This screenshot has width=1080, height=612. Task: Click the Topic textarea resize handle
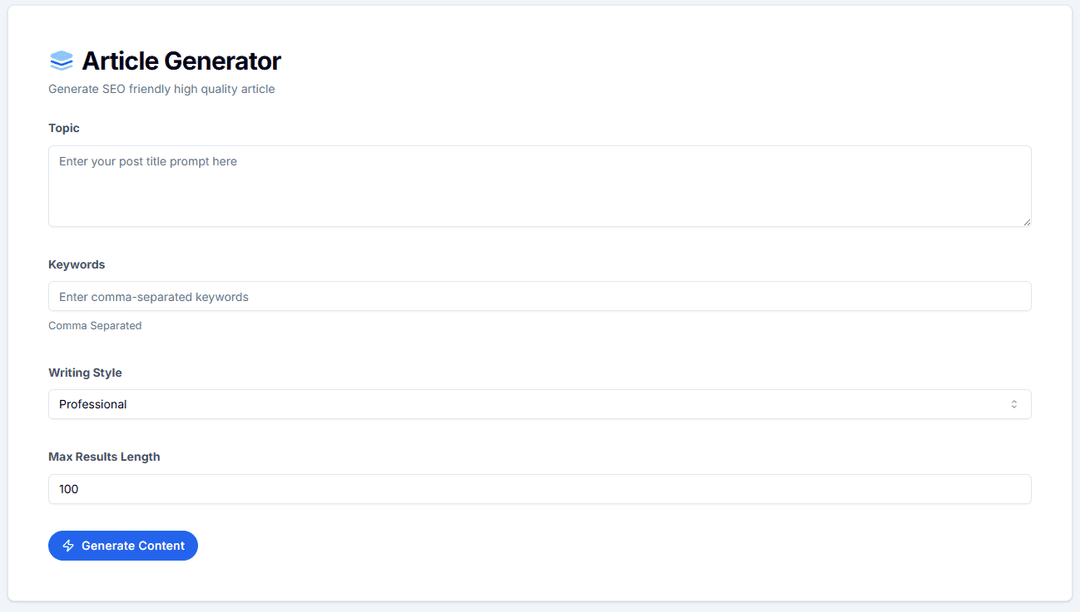[1026, 221]
